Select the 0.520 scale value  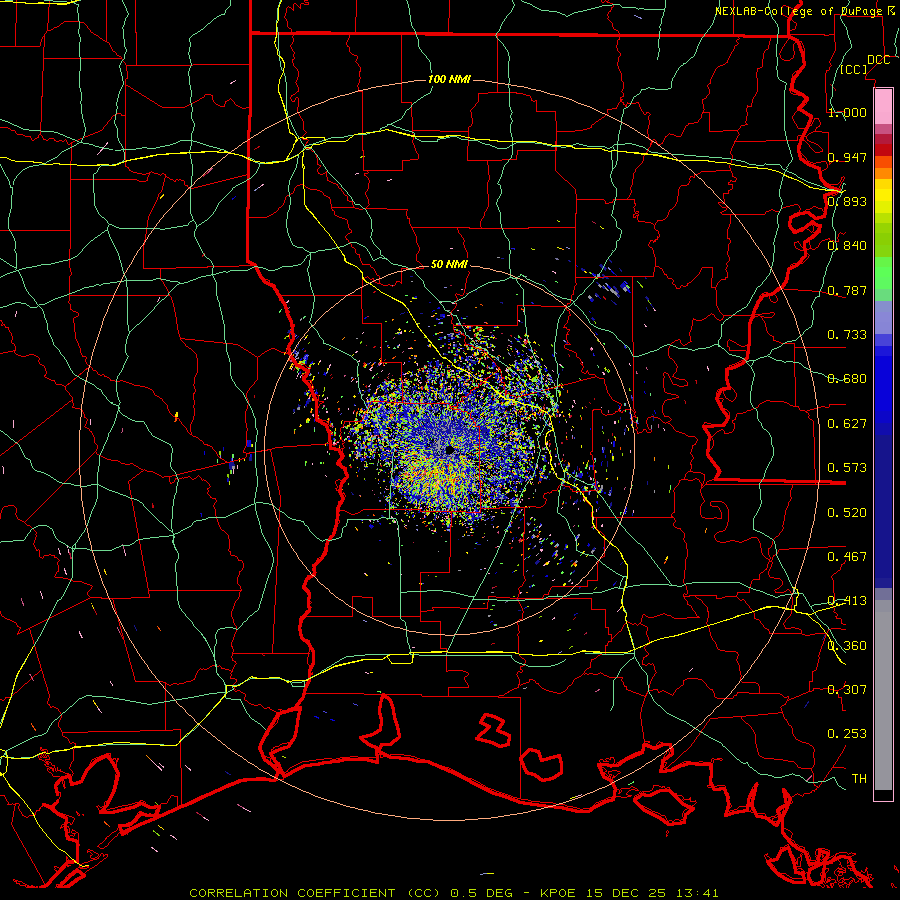tap(847, 512)
